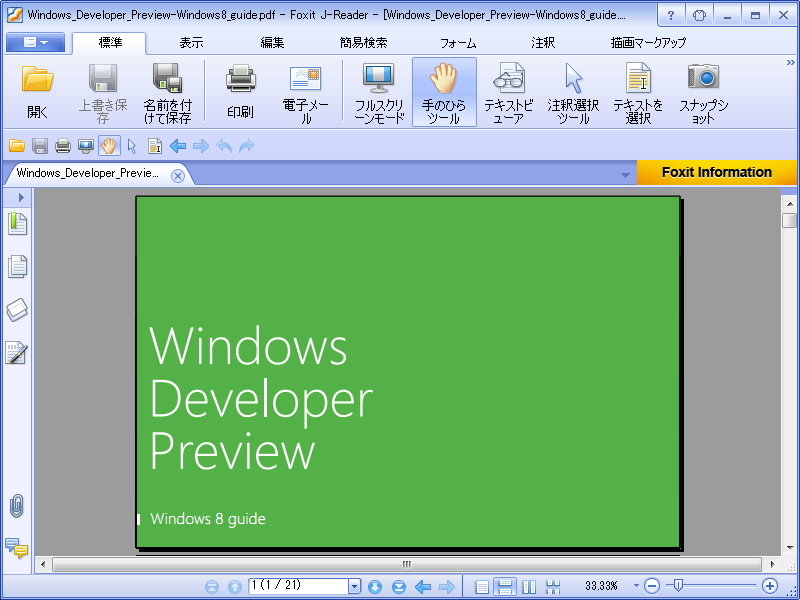Open the blue application menu dropdown
The height and width of the screenshot is (600, 800).
(x=35, y=42)
